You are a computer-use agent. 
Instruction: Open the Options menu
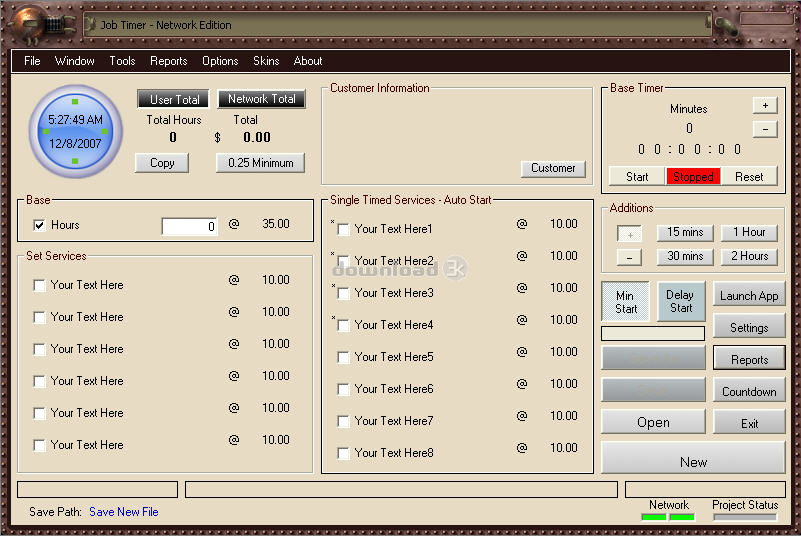pyautogui.click(x=220, y=61)
